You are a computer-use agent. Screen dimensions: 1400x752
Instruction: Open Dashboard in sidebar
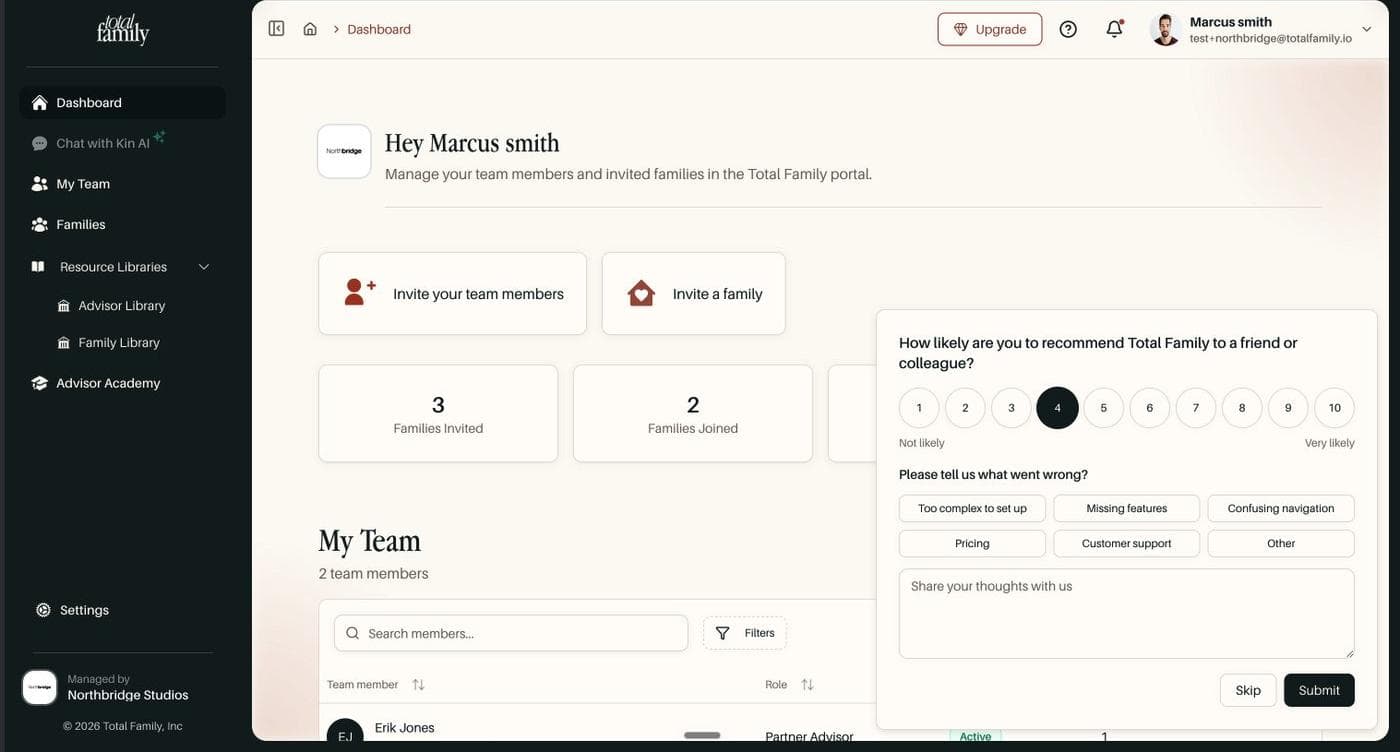pyautogui.click(x=122, y=102)
